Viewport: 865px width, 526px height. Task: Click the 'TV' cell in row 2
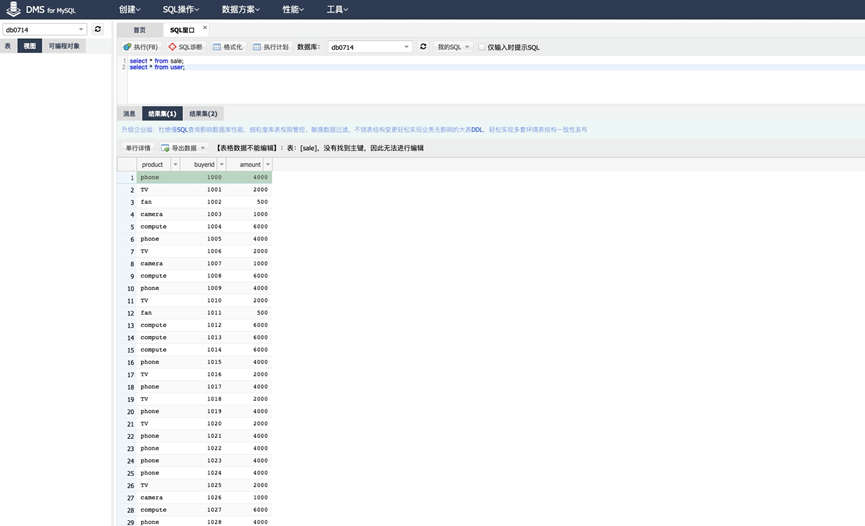pyautogui.click(x=158, y=189)
